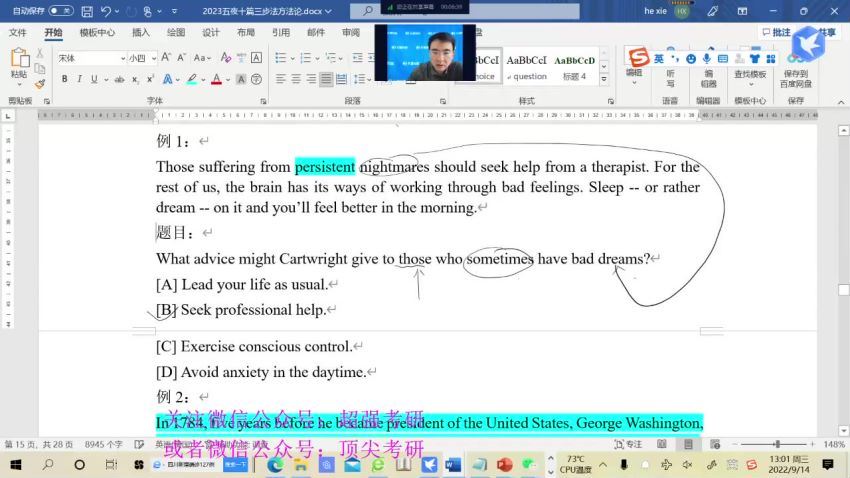Expand the Styles gallery more arrow
The height and width of the screenshot is (478, 850).
(604, 78)
